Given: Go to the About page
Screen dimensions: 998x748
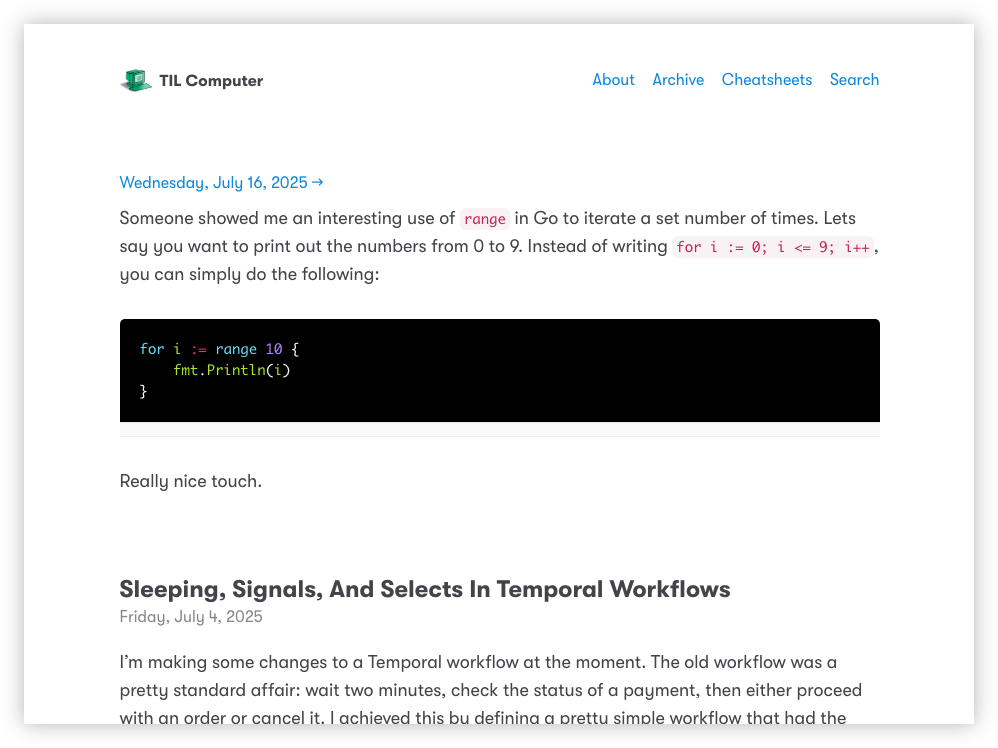Looking at the screenshot, I should [613, 80].
